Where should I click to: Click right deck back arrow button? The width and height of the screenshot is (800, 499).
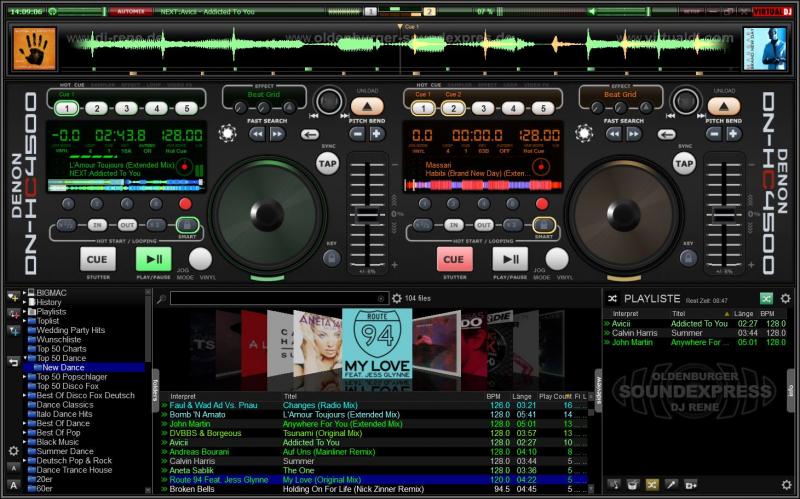(666, 135)
